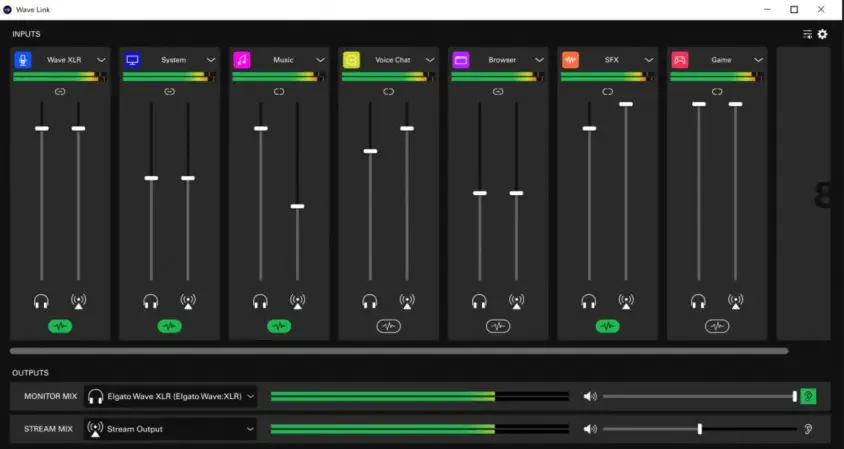Mute Music stream broadcast output
Screen dimensions: 844x449
coord(298,301)
